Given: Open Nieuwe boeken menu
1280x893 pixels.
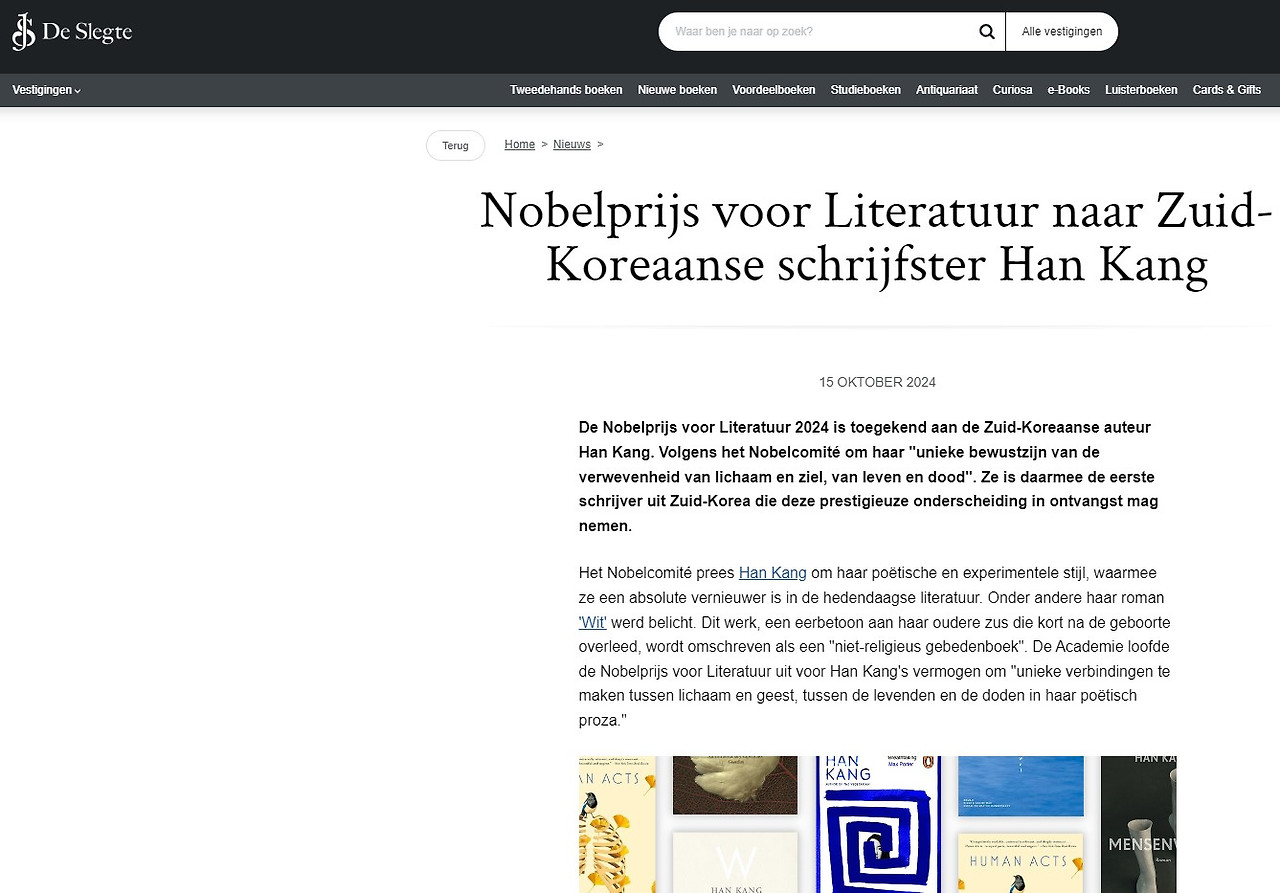Looking at the screenshot, I should click(x=677, y=90).
